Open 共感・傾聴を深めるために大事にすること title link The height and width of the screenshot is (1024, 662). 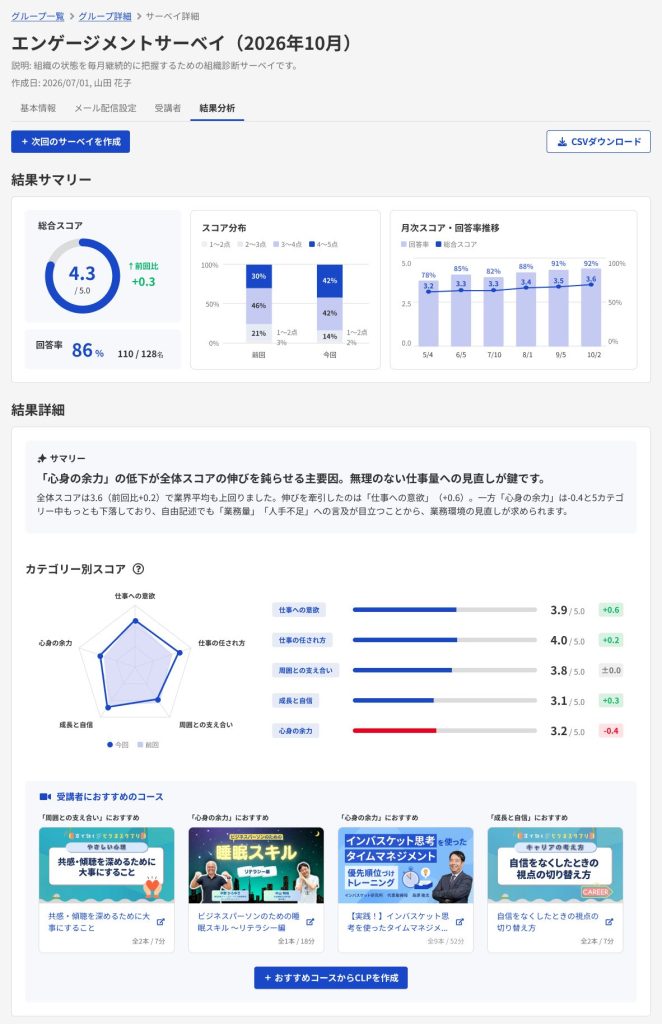tap(99, 921)
